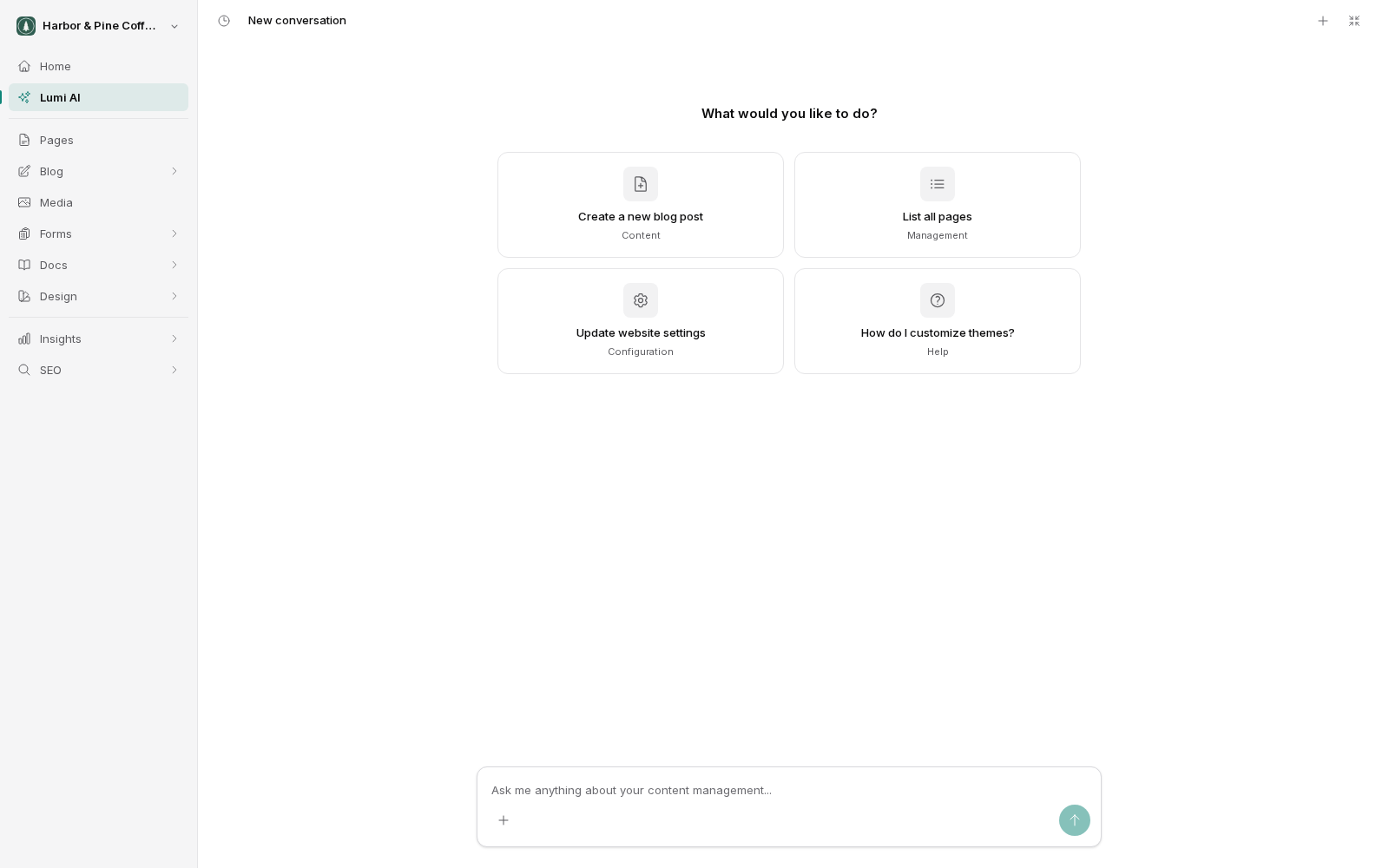The width and height of the screenshot is (1389, 868).
Task: Expand the Blog submenu chevron
Action: point(174,171)
